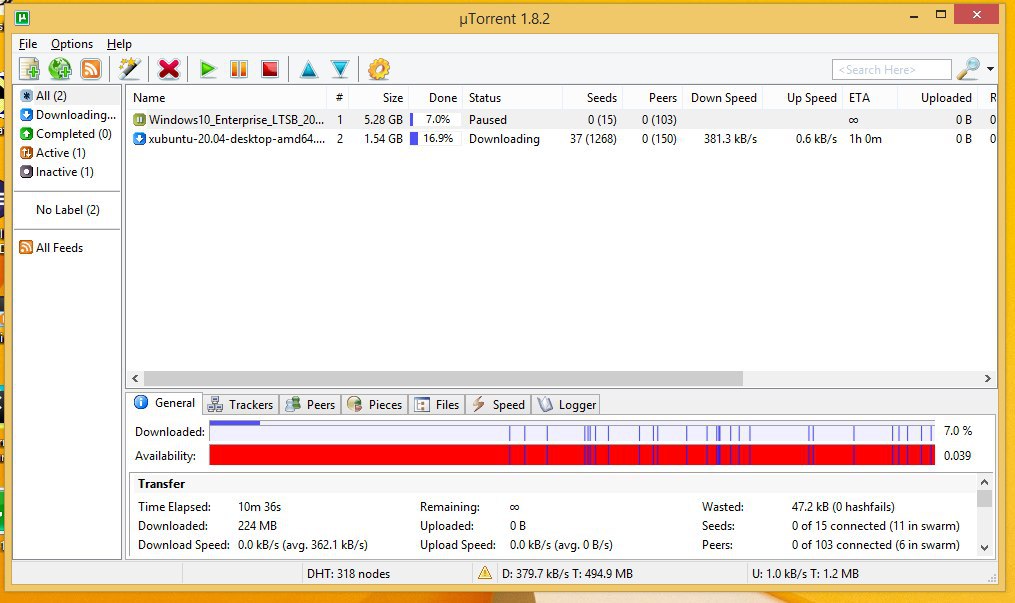1015x603 pixels.
Task: Click the Search Here input field
Action: [891, 69]
